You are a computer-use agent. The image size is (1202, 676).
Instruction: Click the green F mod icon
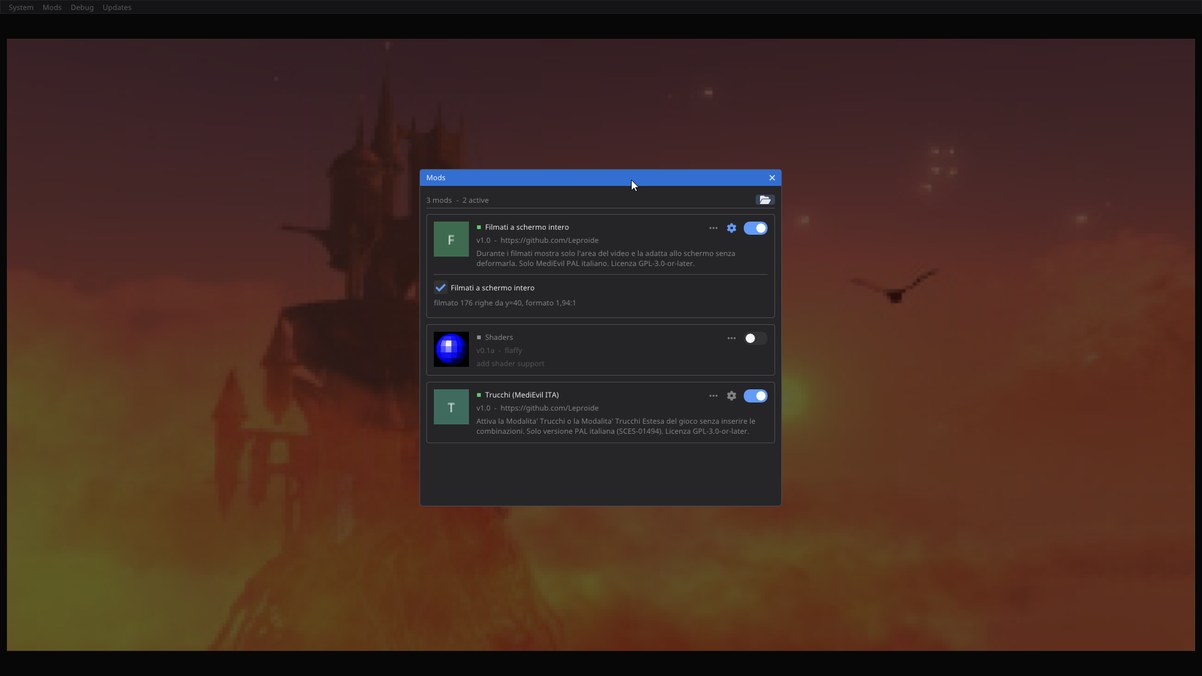click(x=451, y=240)
